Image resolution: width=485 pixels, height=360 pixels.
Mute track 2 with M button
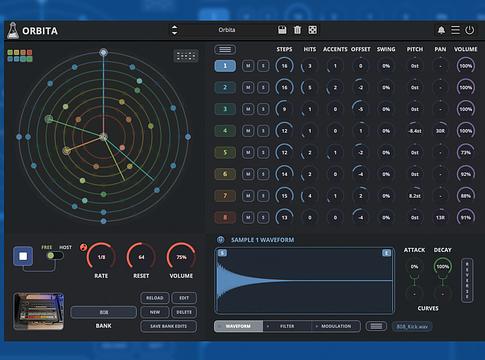(248, 88)
